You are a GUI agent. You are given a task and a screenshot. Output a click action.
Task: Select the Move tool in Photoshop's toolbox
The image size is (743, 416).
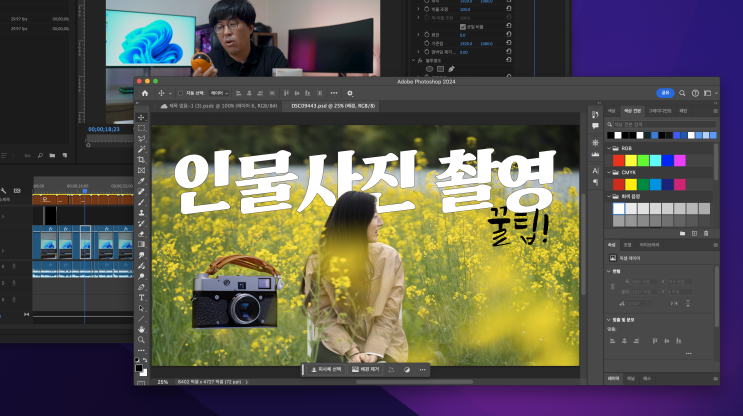point(141,118)
